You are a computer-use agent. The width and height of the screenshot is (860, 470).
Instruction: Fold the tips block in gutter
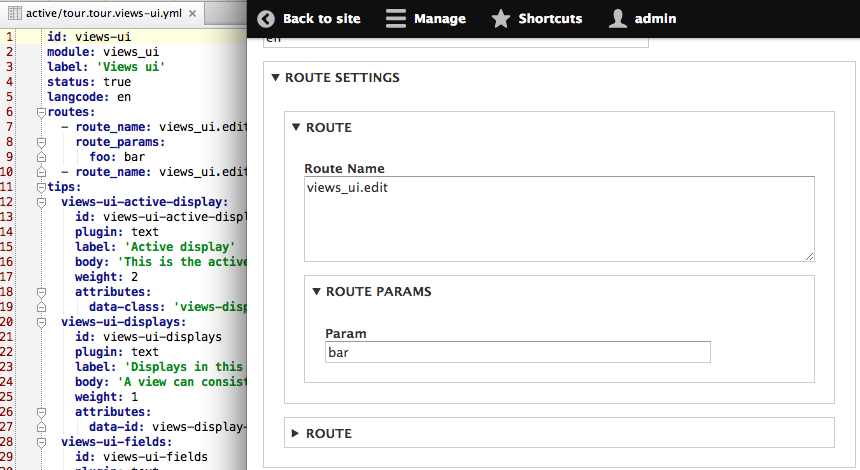(41, 187)
